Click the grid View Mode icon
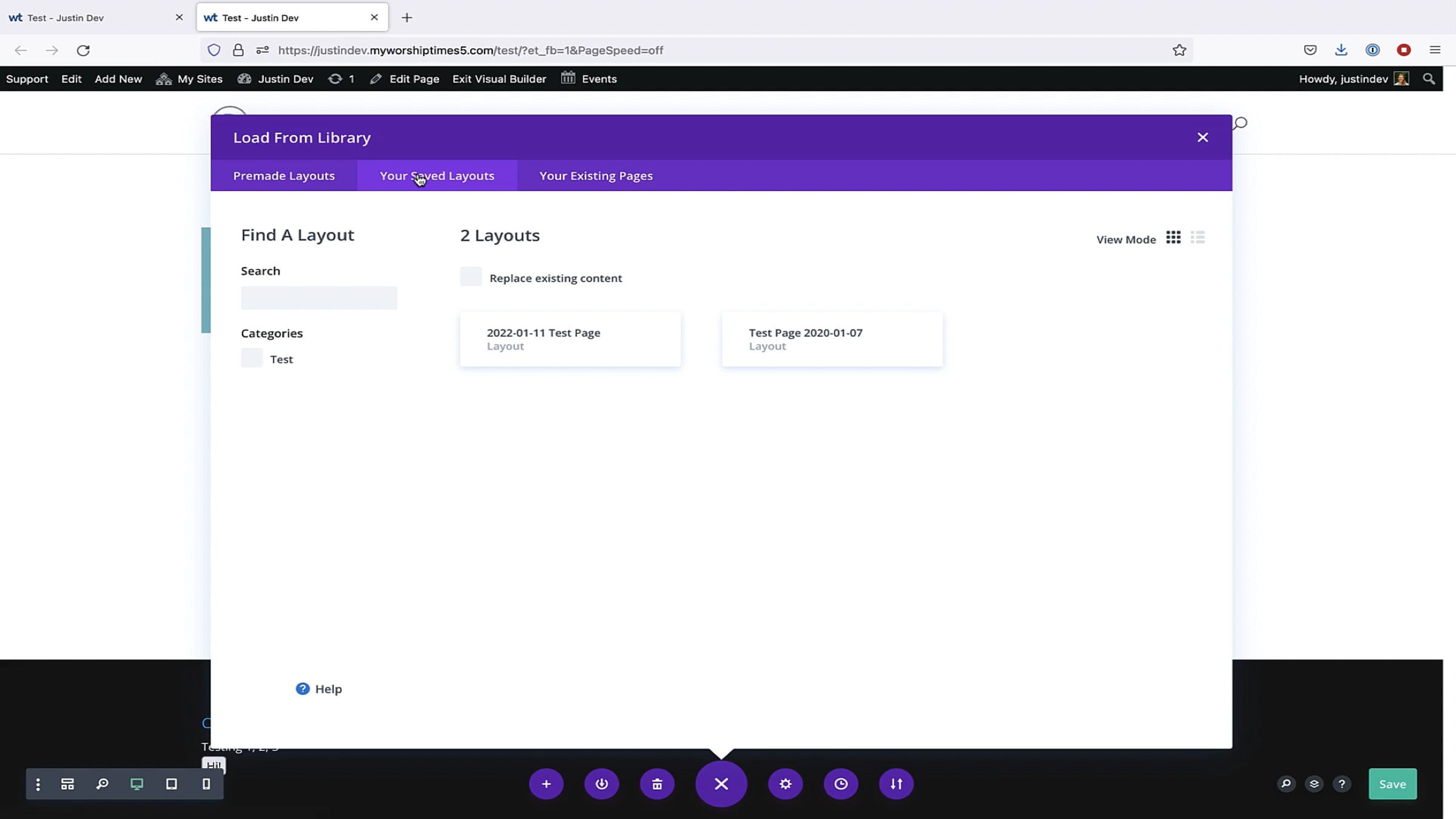The height and width of the screenshot is (819, 1456). point(1173,237)
